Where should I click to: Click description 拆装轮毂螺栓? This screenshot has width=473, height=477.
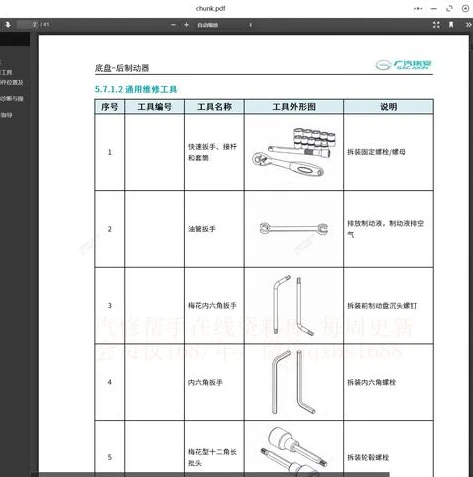tap(368, 457)
